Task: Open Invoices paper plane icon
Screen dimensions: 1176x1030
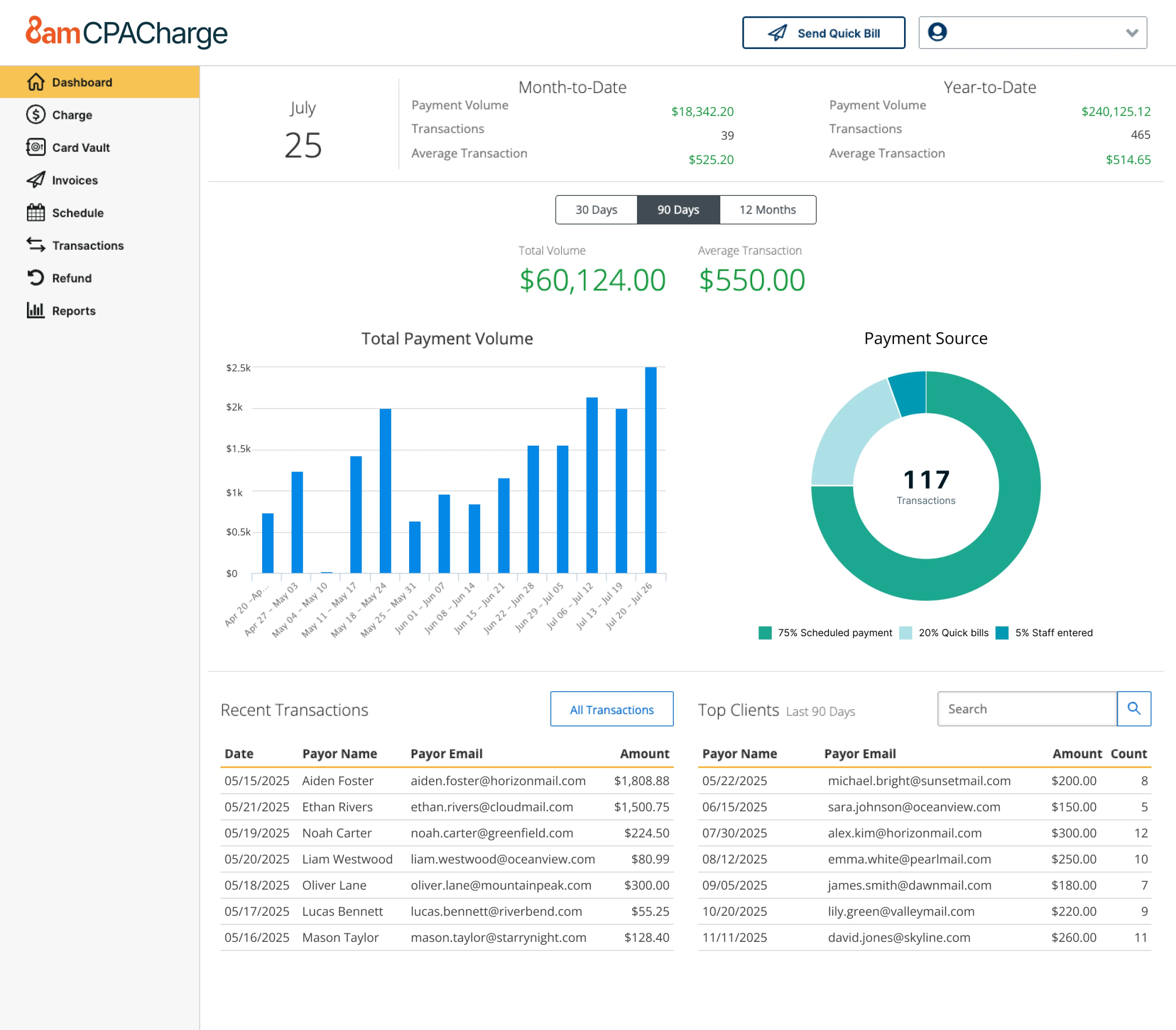Action: click(36, 180)
